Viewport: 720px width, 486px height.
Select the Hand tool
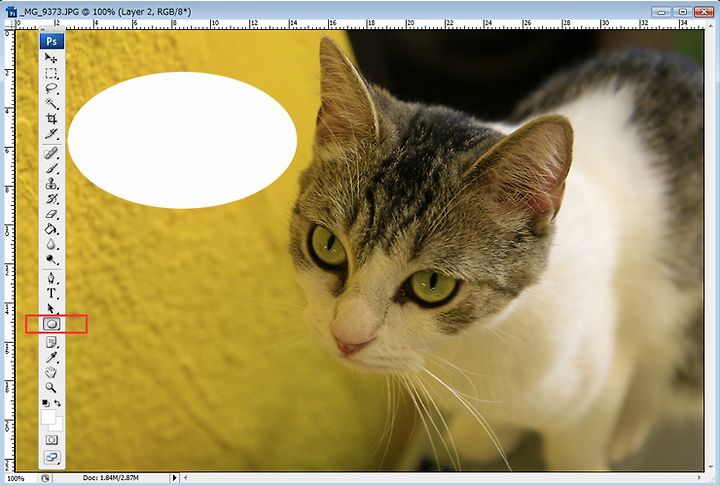click(x=51, y=373)
